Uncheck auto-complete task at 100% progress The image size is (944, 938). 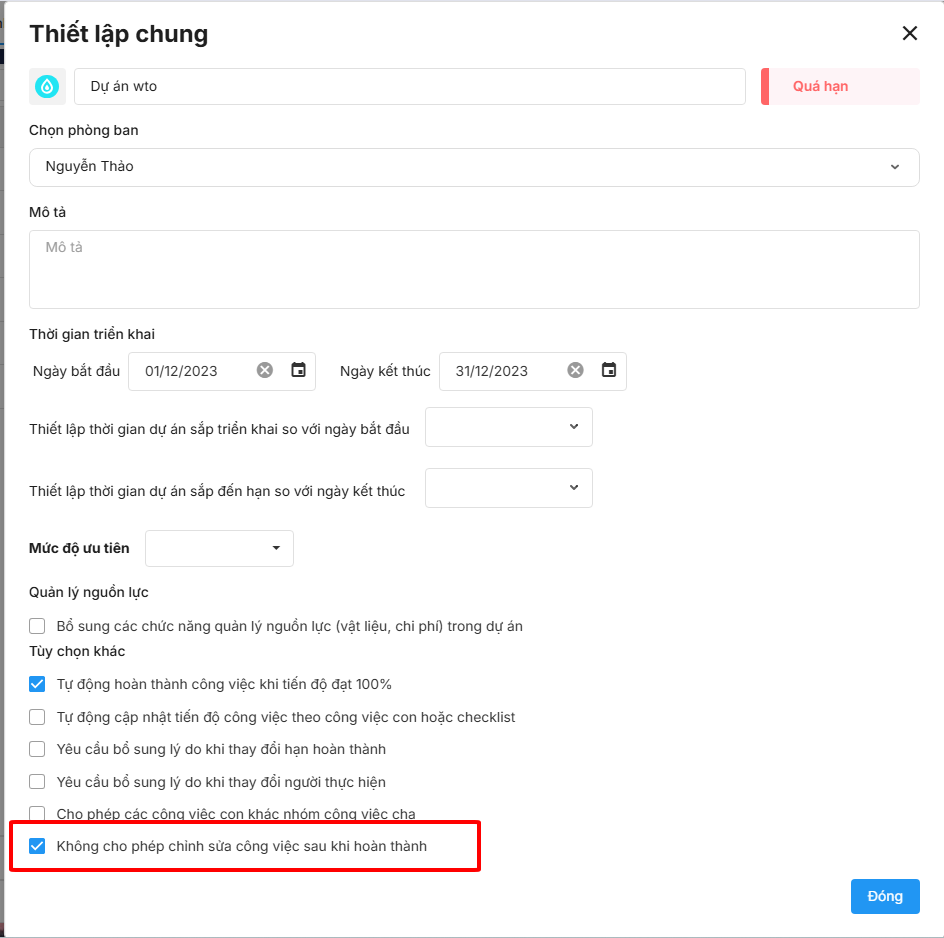38,685
